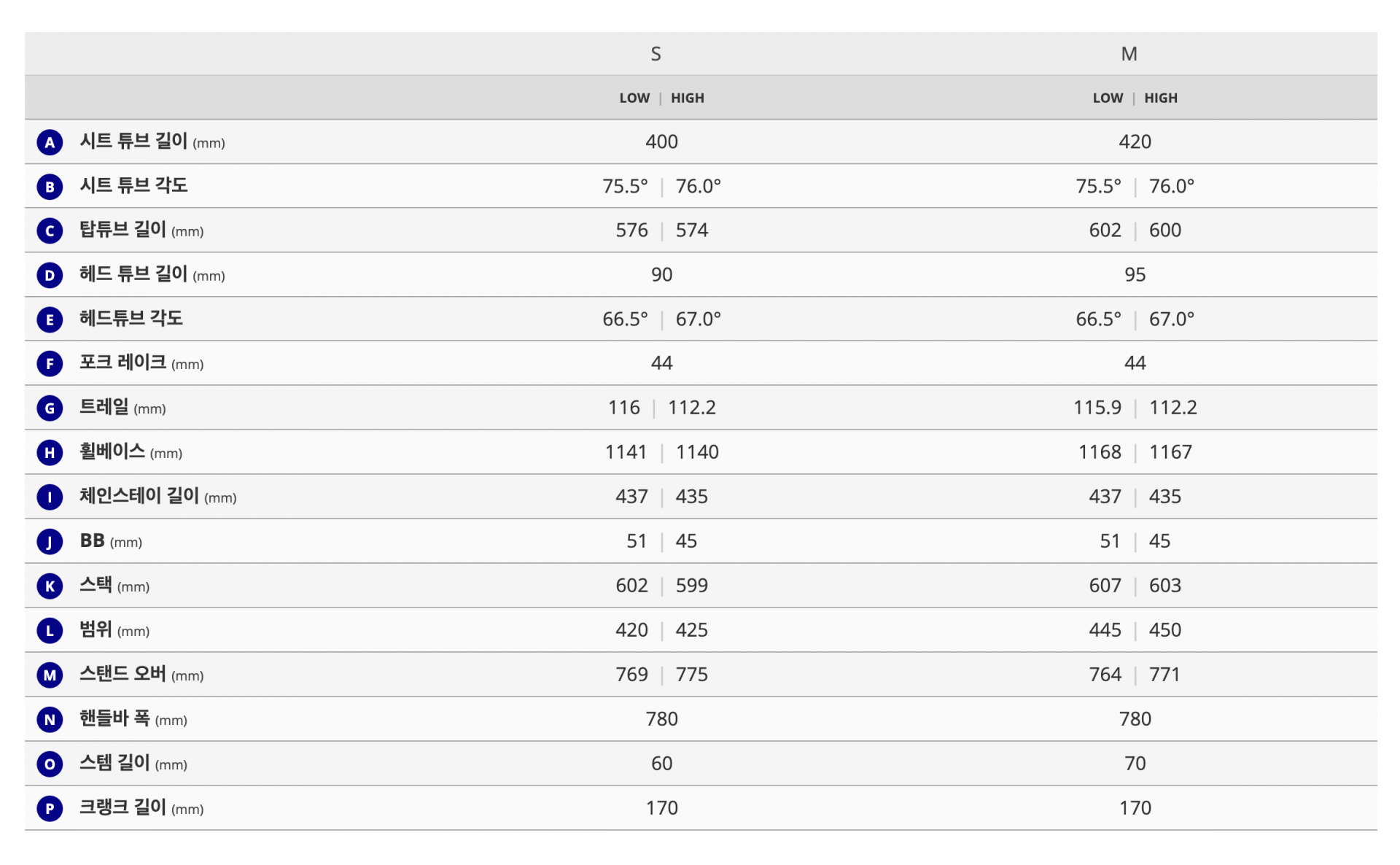Click the HIGH label under size M

pyautogui.click(x=1161, y=98)
